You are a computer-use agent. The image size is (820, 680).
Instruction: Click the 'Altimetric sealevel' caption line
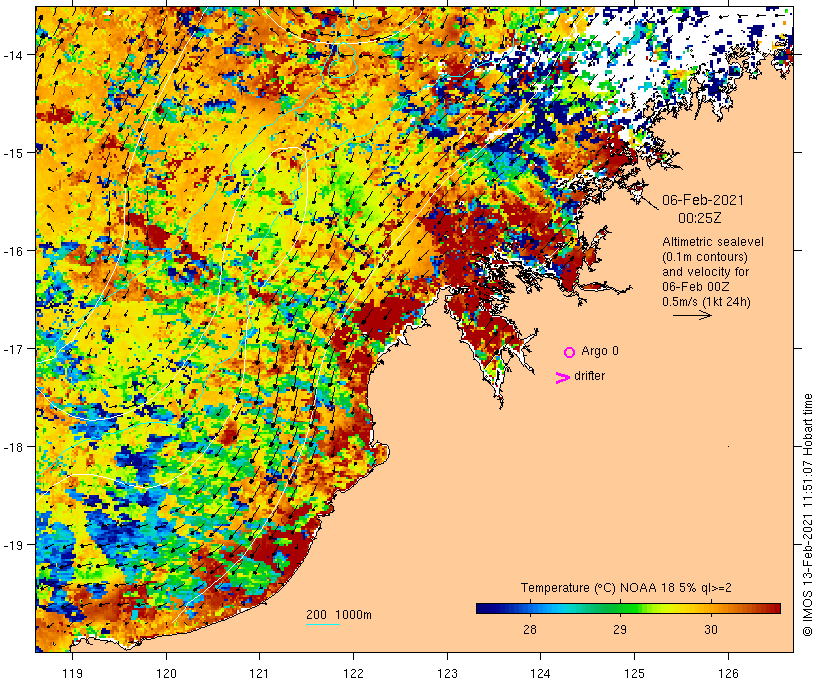[713, 242]
